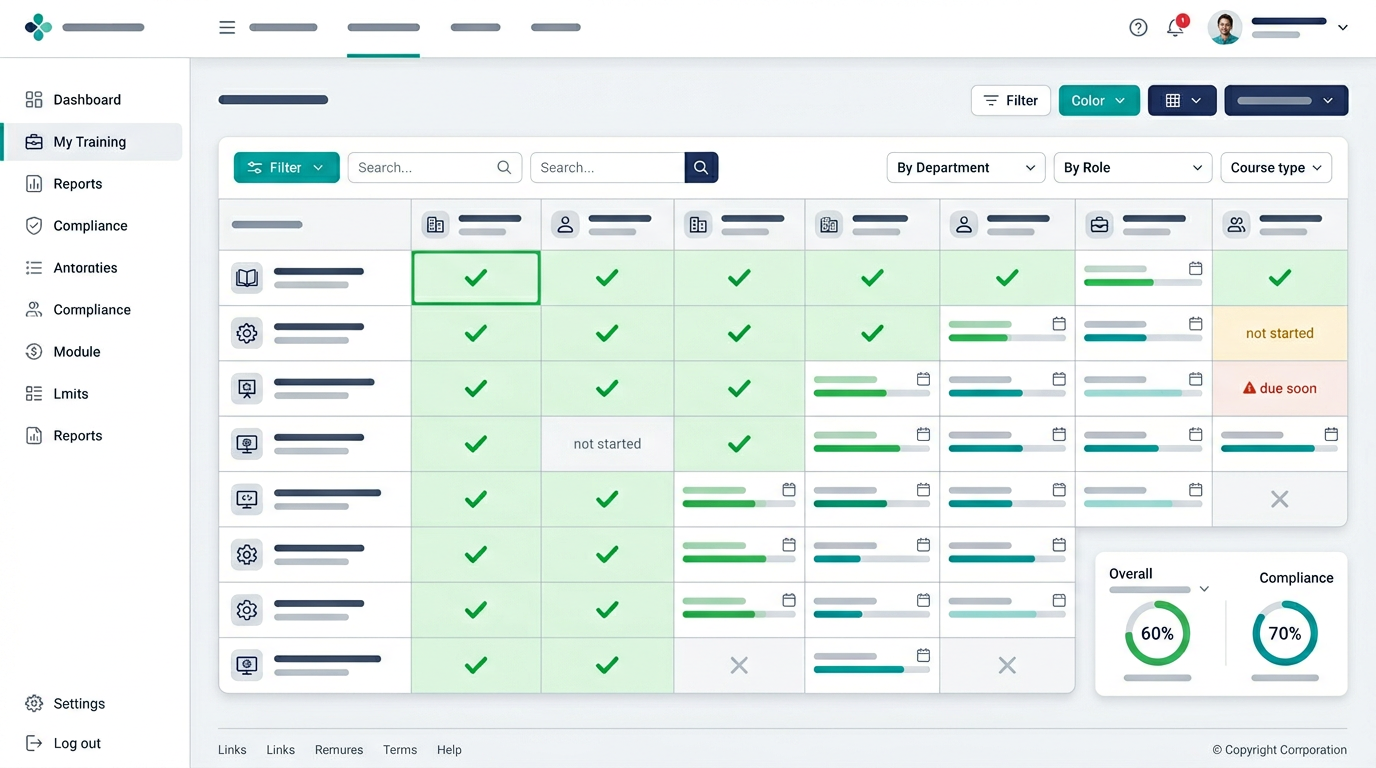The height and width of the screenshot is (768, 1376).
Task: Click the Compliance 70% donut chart
Action: pos(1285,633)
